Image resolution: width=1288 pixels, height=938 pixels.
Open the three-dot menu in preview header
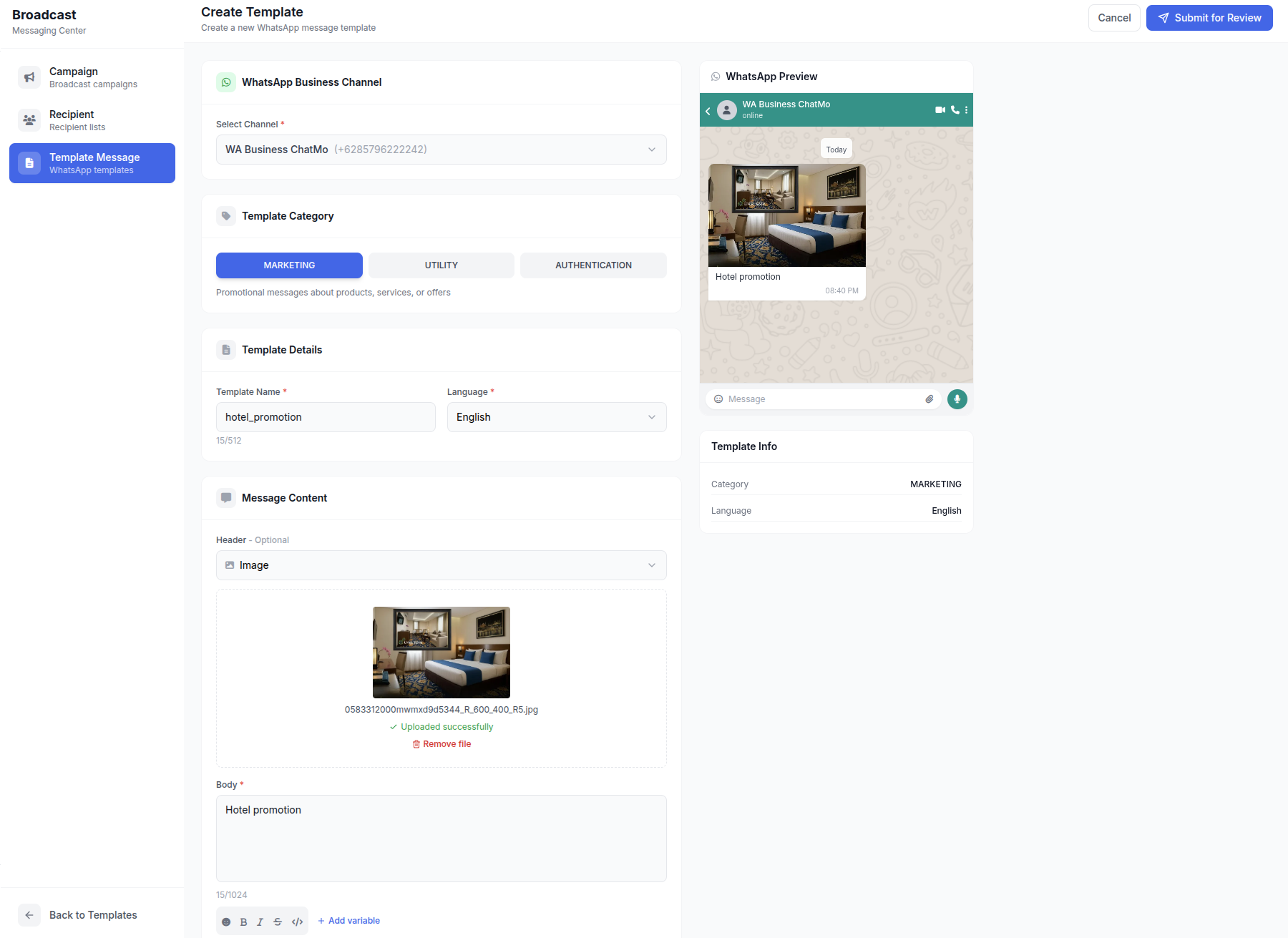pyautogui.click(x=966, y=110)
